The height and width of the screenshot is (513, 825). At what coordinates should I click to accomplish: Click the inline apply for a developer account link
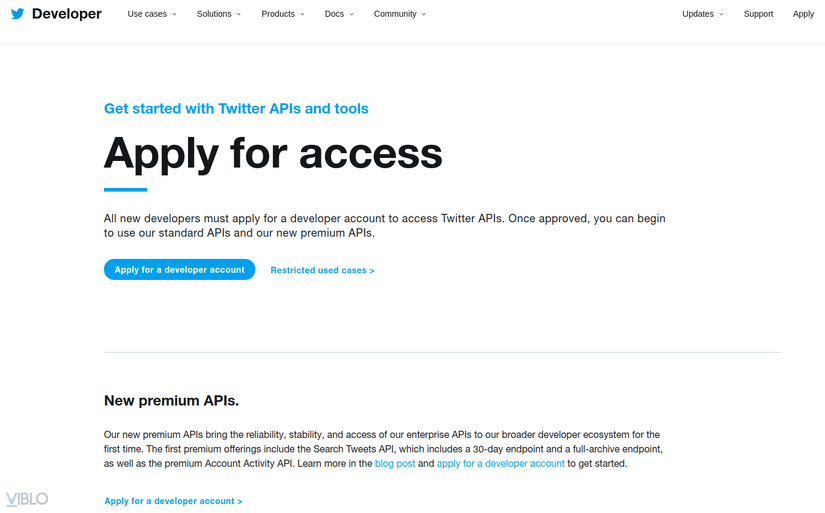[x=501, y=464]
